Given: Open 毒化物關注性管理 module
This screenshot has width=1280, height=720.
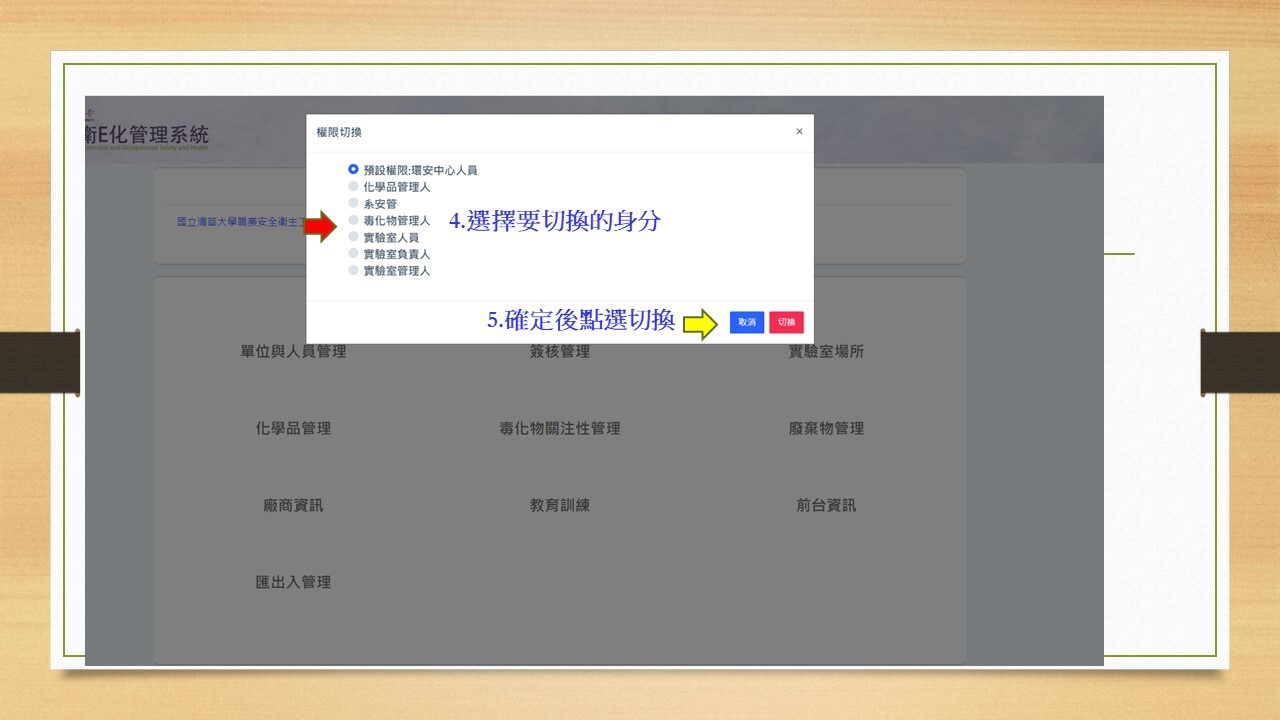Looking at the screenshot, I should (560, 428).
